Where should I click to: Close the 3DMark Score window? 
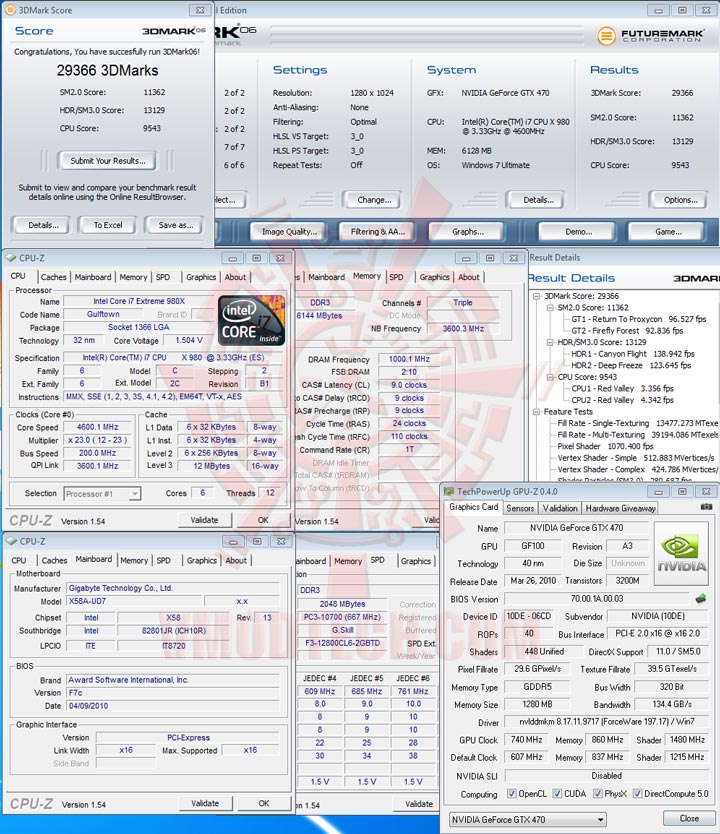click(x=200, y=10)
